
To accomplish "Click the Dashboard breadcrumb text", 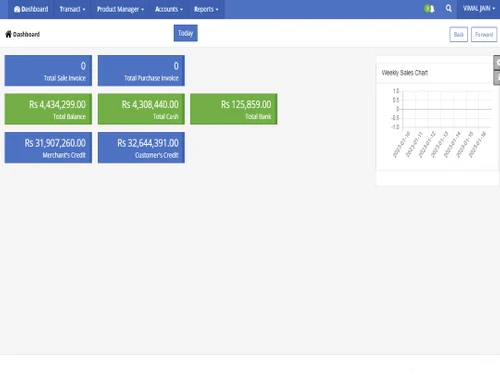I will [x=26, y=34].
